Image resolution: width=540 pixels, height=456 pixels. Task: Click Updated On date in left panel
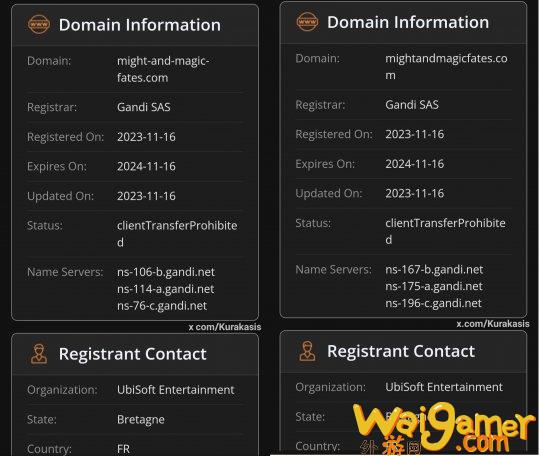click(x=146, y=196)
